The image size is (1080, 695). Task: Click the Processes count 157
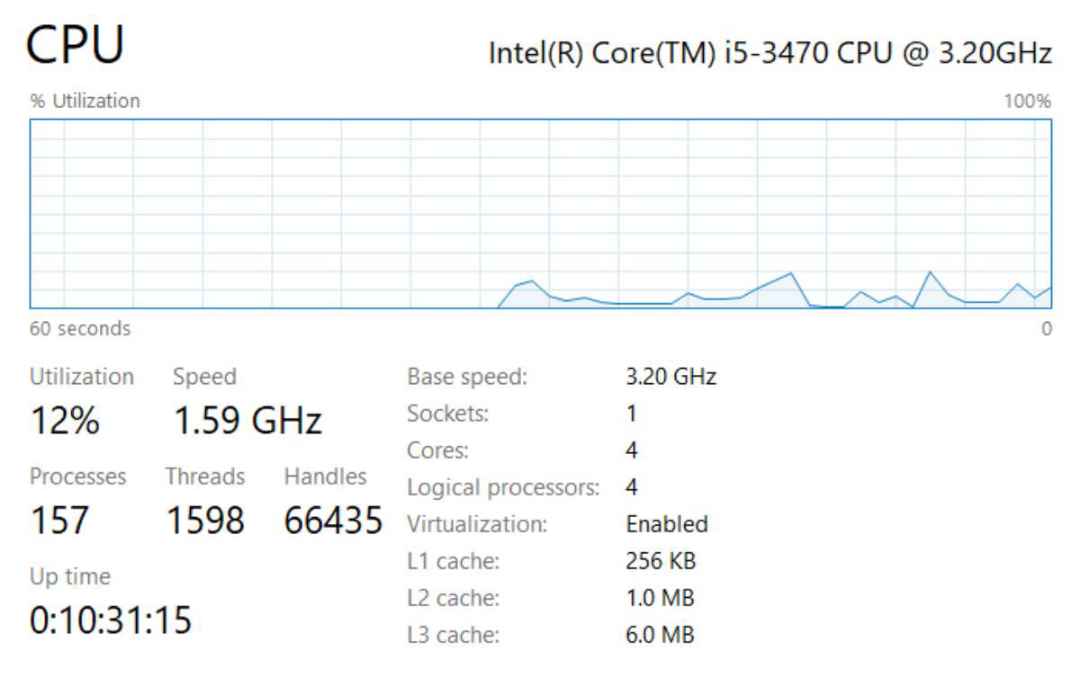tap(60, 521)
